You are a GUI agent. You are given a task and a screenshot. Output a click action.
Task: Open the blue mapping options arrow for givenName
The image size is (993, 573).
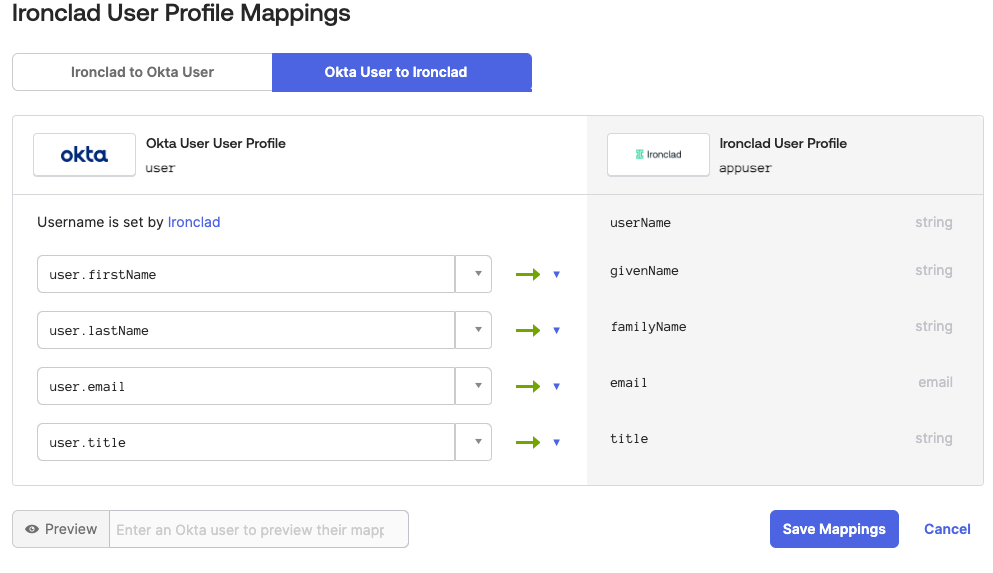557,274
